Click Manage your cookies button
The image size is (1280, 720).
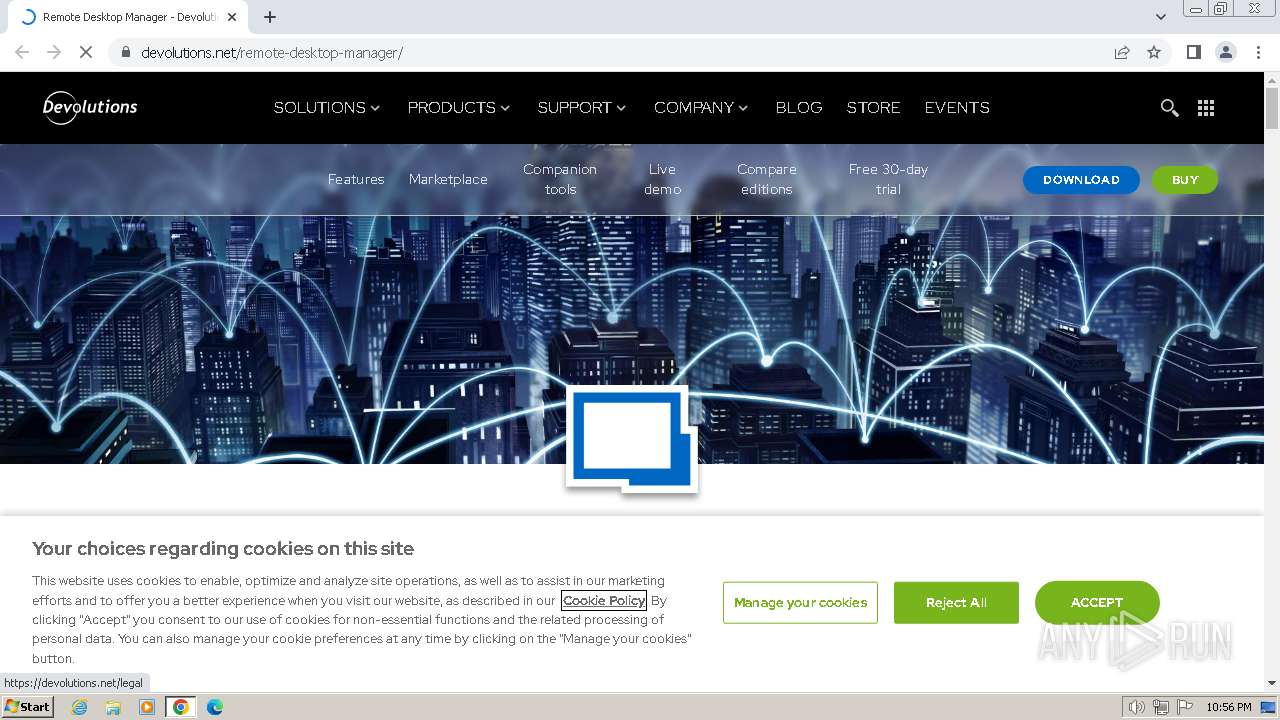tap(800, 602)
